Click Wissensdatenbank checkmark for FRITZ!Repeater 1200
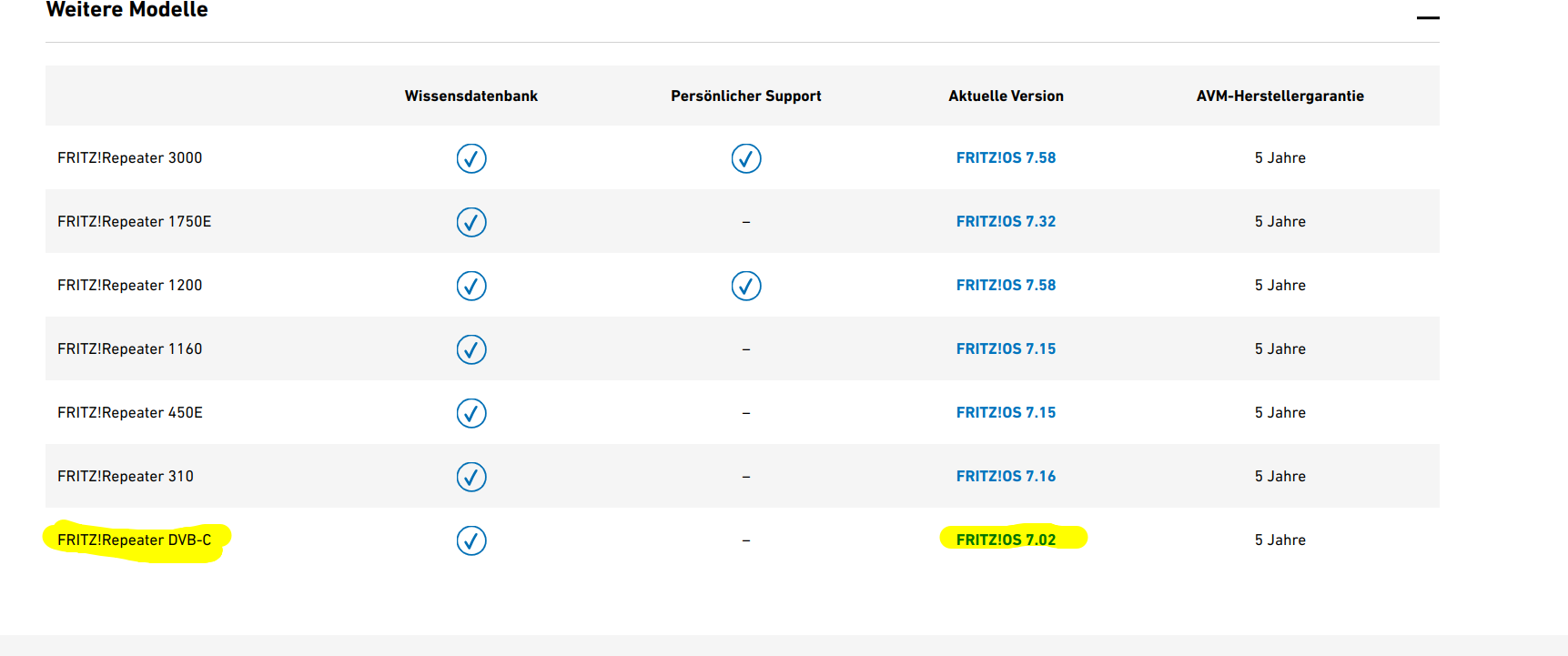 tap(471, 286)
